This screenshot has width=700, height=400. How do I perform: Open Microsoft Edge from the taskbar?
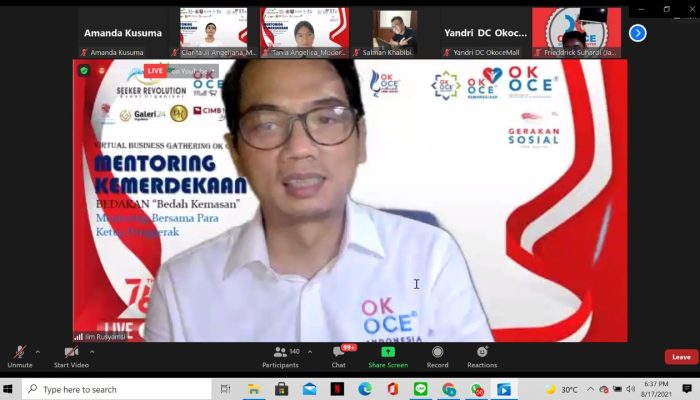click(x=365, y=389)
